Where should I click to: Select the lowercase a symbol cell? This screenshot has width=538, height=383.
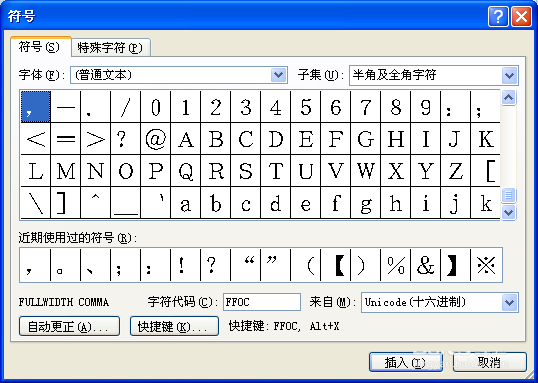coord(186,203)
